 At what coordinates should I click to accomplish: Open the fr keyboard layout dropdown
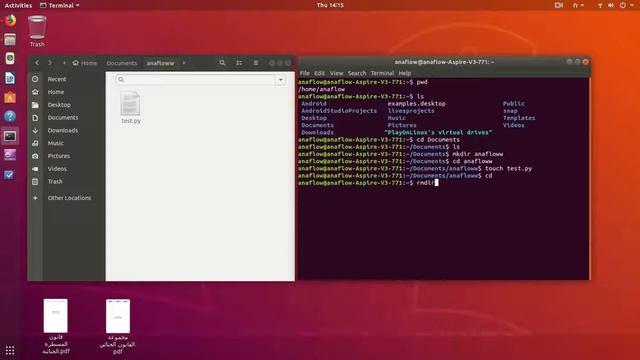578,5
